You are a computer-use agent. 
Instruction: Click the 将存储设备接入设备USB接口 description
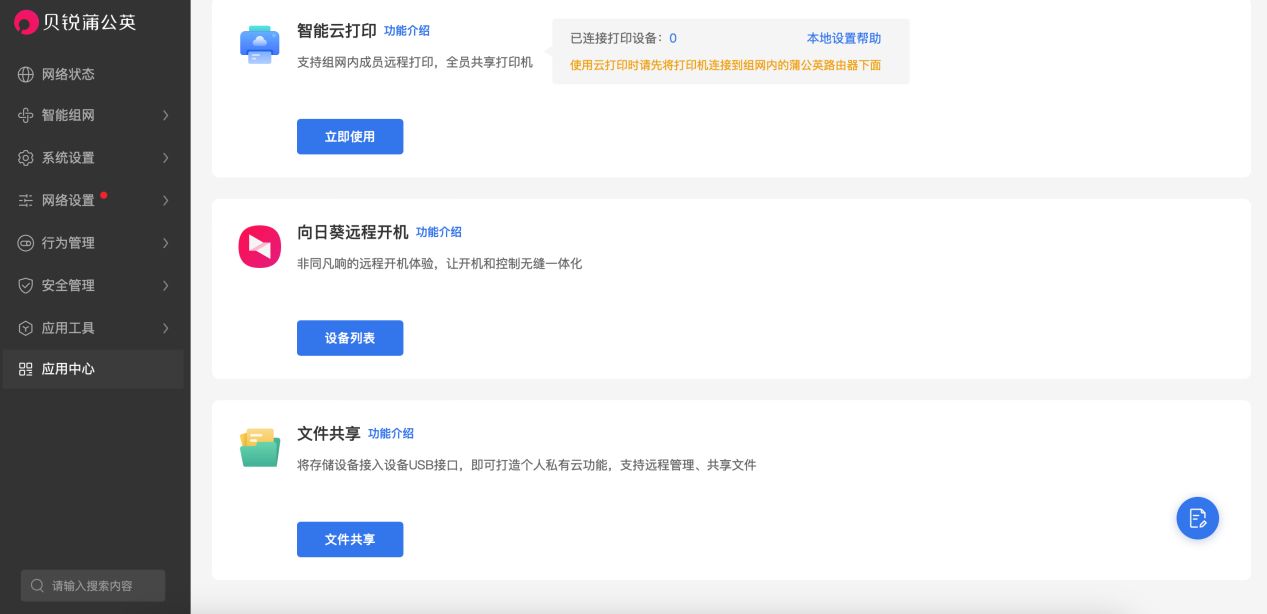(x=527, y=465)
